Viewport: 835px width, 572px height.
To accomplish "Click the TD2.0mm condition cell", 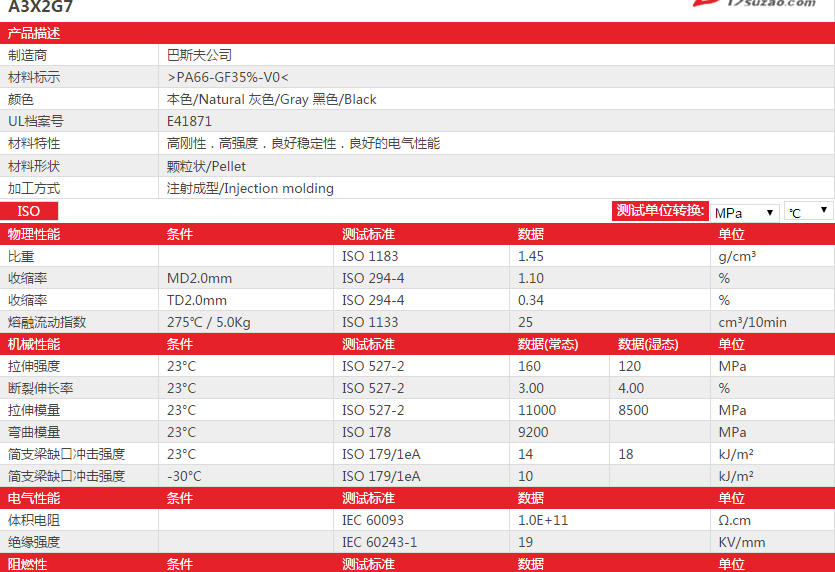I will (x=197, y=300).
